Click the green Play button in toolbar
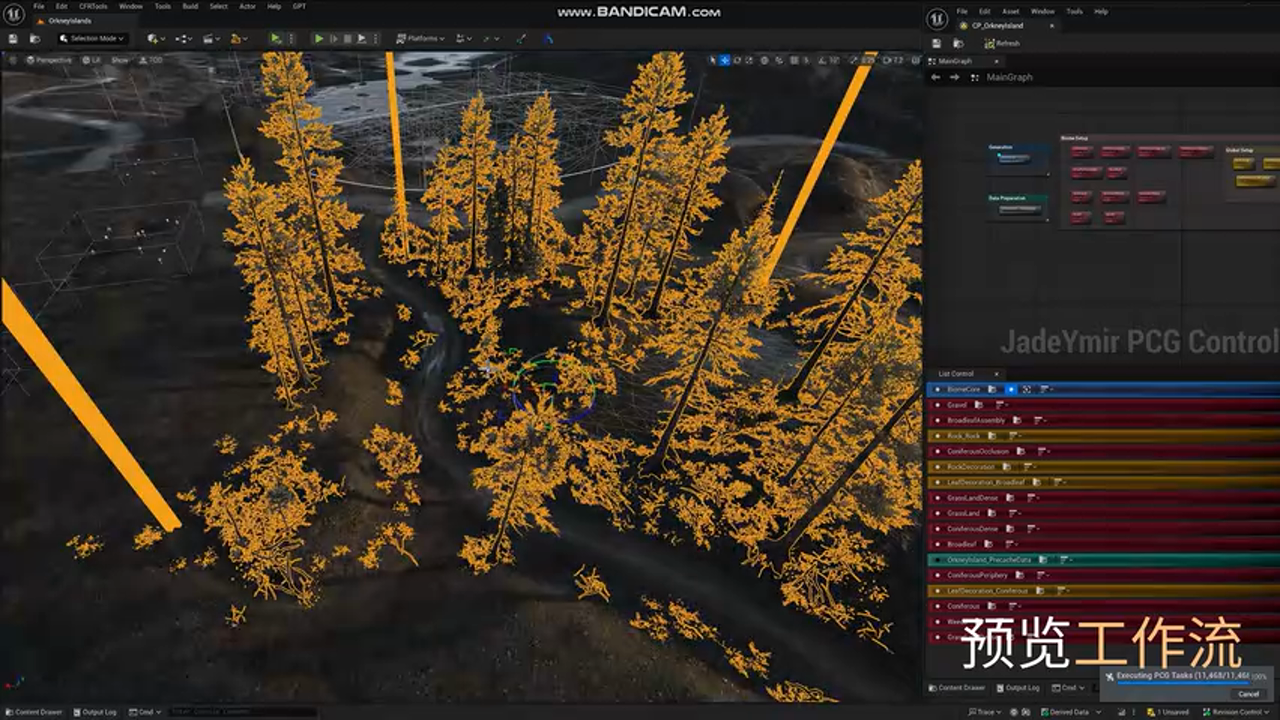This screenshot has width=1280, height=720. 319,38
